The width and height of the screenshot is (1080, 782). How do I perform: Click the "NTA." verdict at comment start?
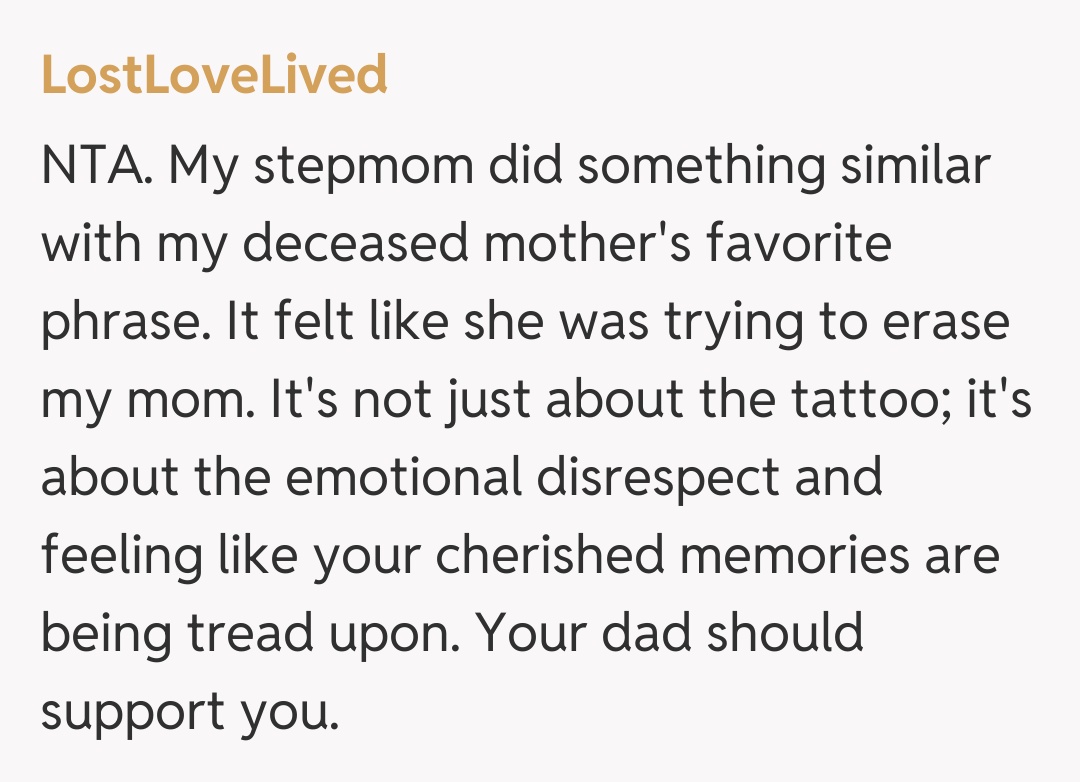95,167
